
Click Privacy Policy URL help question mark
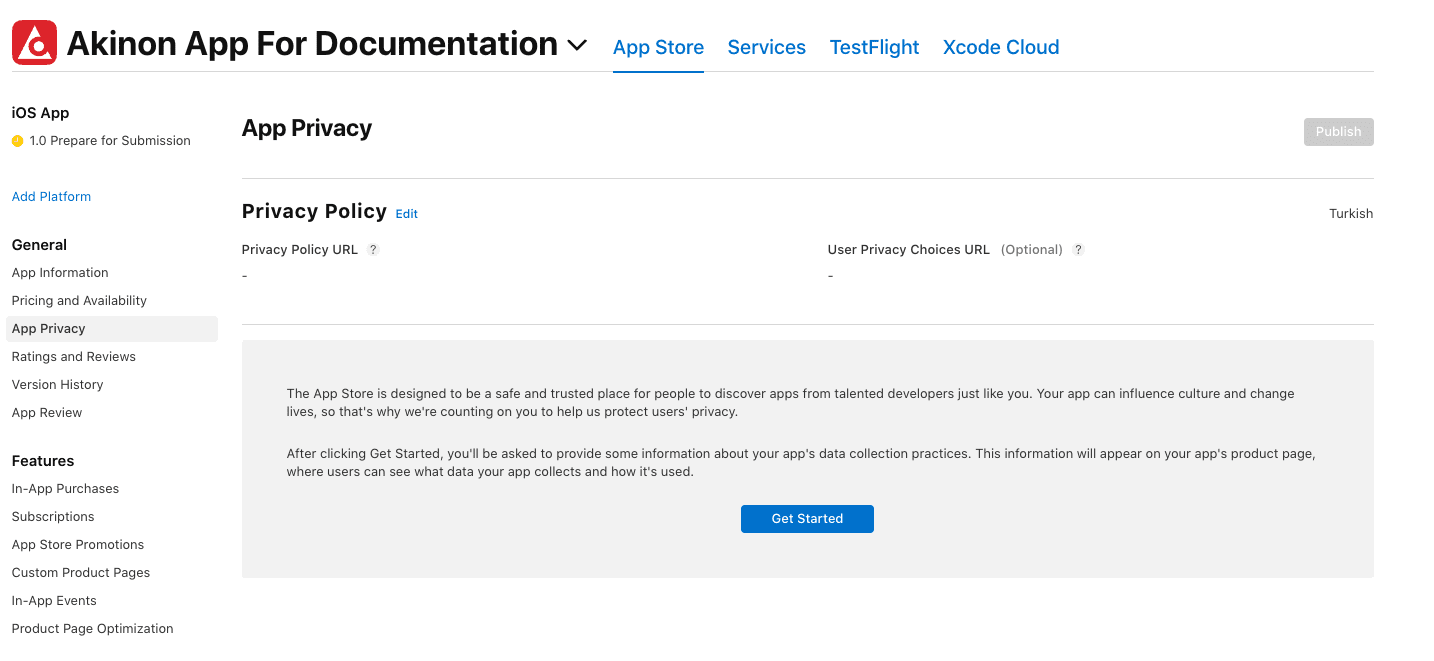[x=373, y=250]
